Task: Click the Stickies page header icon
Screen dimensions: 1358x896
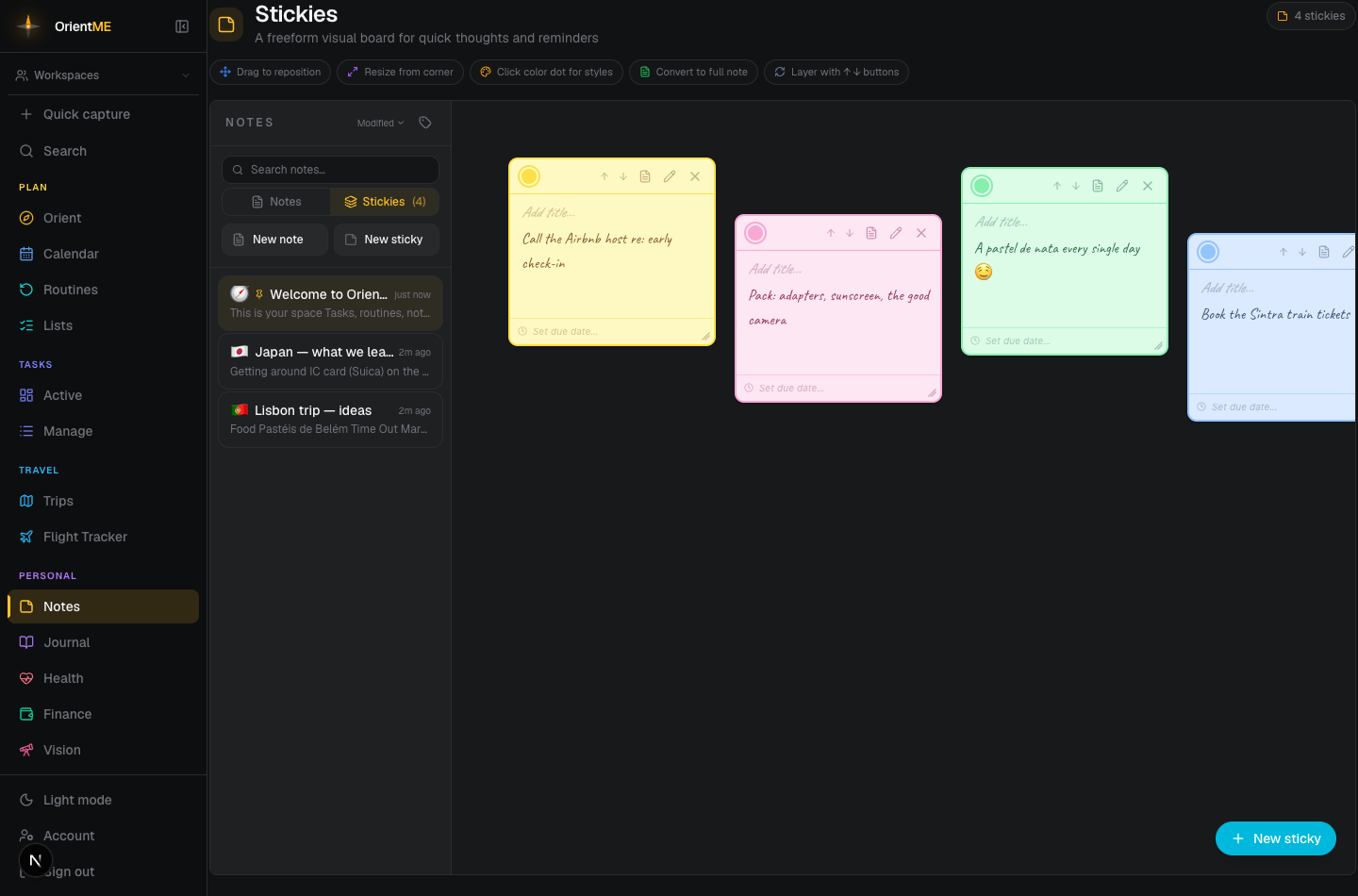Action: click(x=226, y=25)
